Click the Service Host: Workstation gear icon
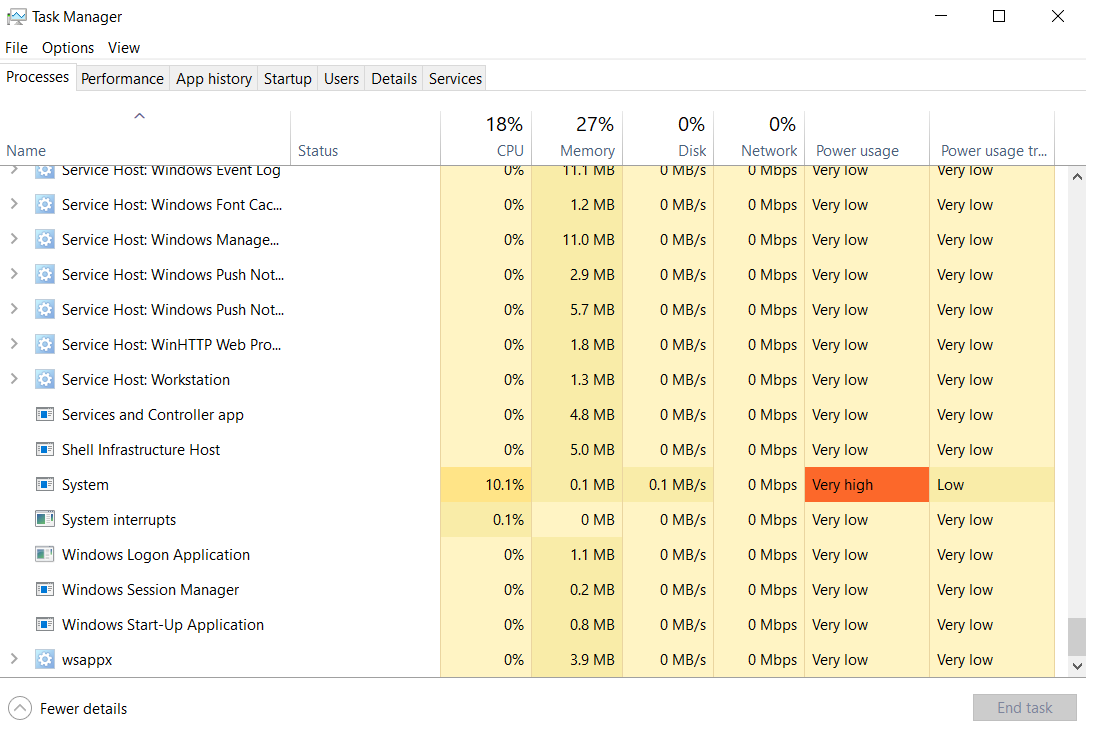 (45, 379)
